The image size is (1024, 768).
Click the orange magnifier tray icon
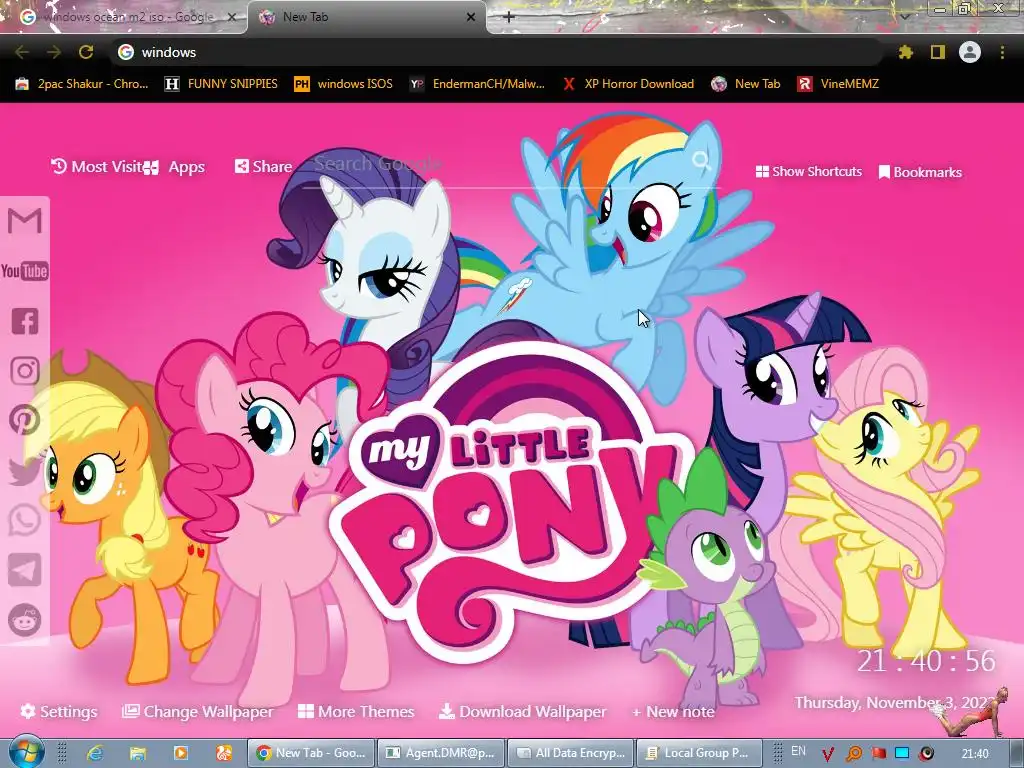[854, 754]
